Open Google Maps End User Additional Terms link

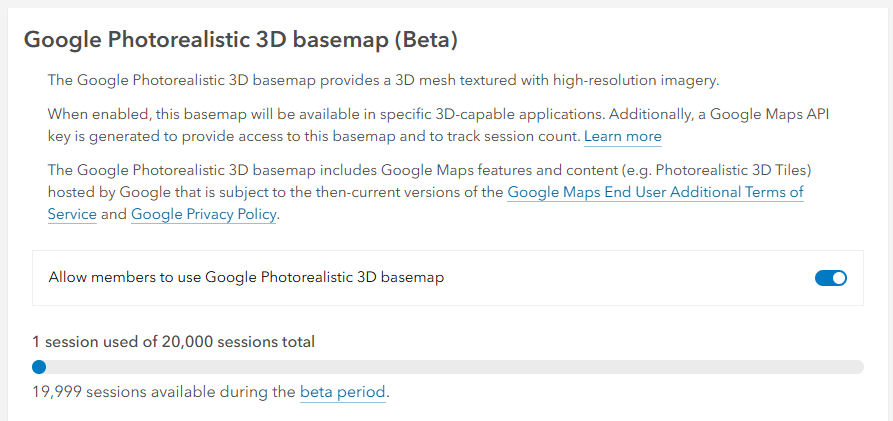[x=655, y=192]
